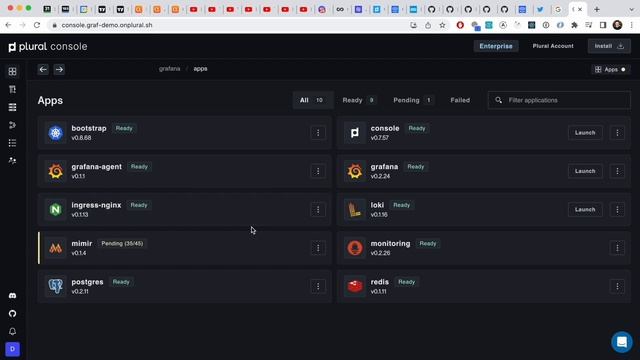This screenshot has width=640, height=360.
Task: Open the nodes stack icon in sidebar
Action: (12, 107)
